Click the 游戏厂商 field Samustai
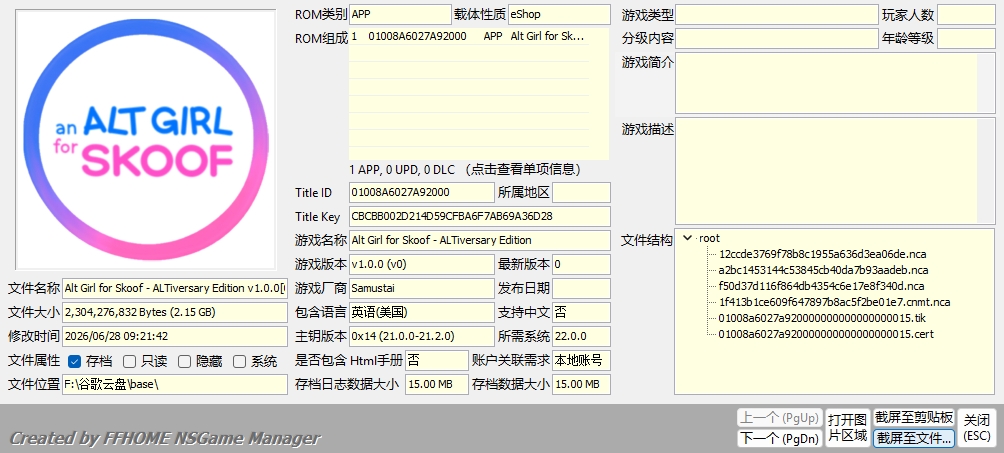The width and height of the screenshot is (1004, 453). [422, 288]
